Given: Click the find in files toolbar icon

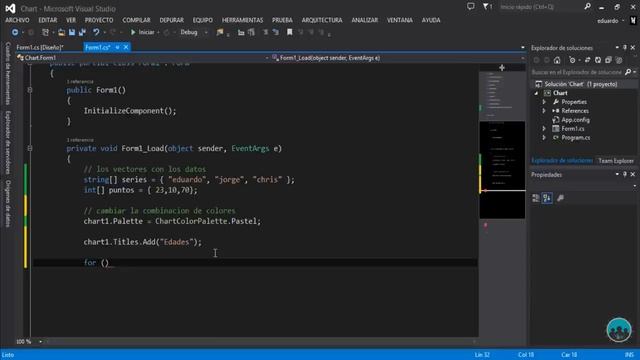Looking at the screenshot, I should 220,32.
